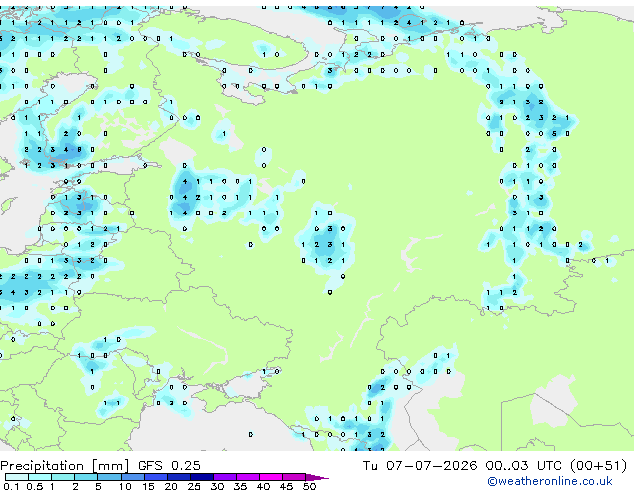Pick the legend swatch between 35 and 40
Viewport: 634px width, 490px height.
pos(248,477)
